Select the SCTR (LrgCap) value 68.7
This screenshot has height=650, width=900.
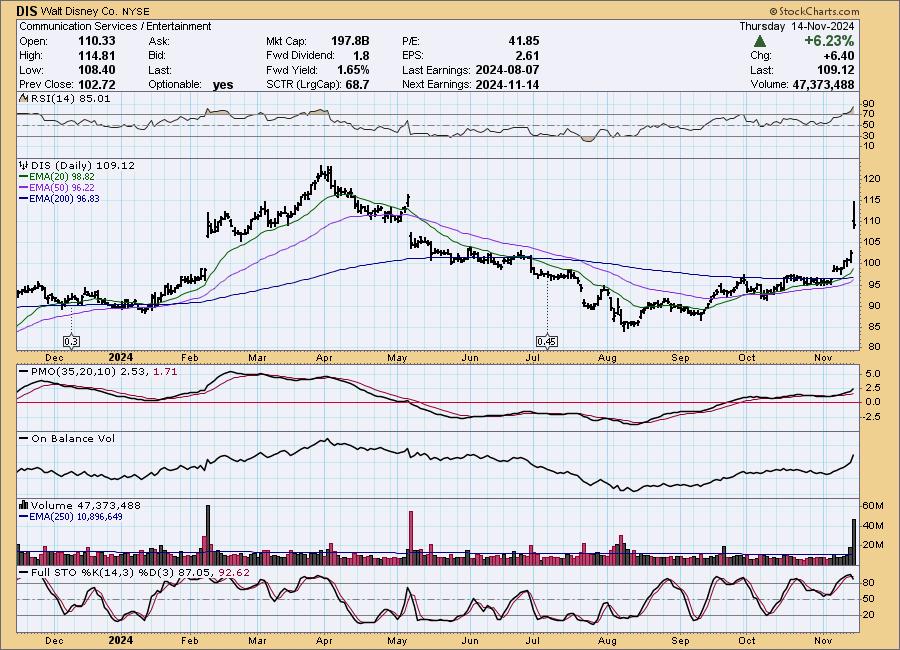[357, 84]
